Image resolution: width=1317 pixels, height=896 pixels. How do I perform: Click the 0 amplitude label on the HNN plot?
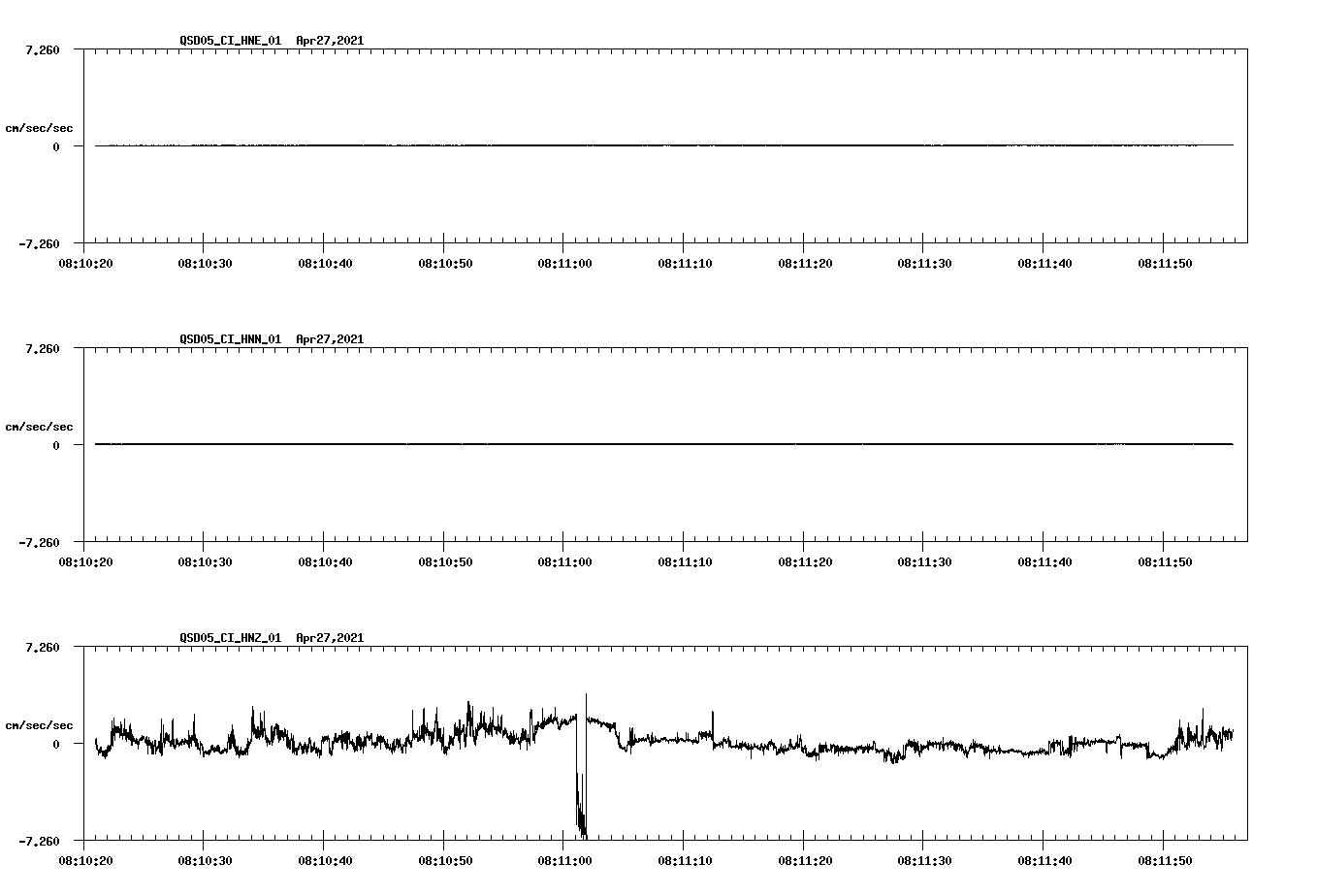(x=58, y=444)
